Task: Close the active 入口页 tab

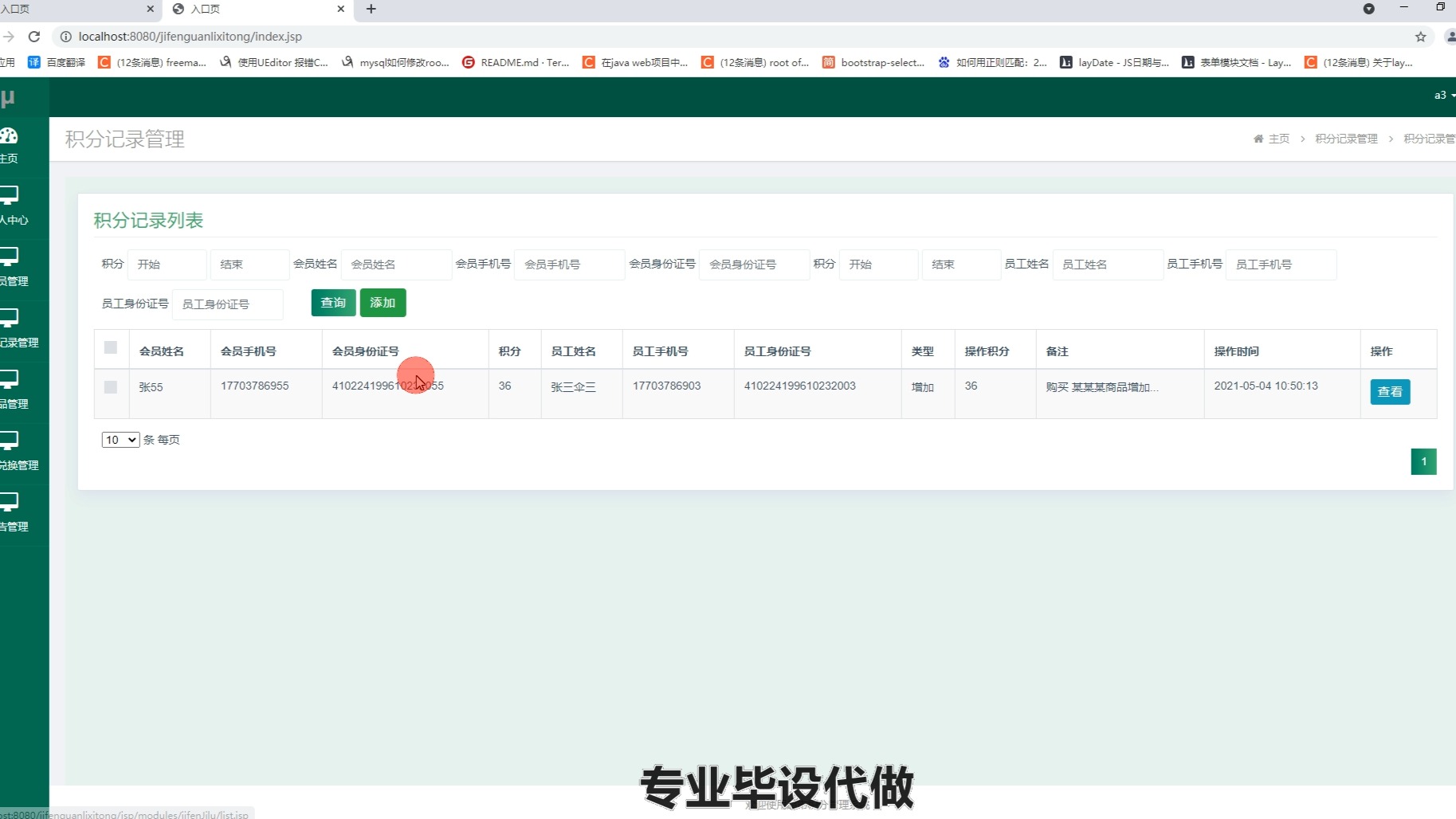Action: tap(341, 9)
